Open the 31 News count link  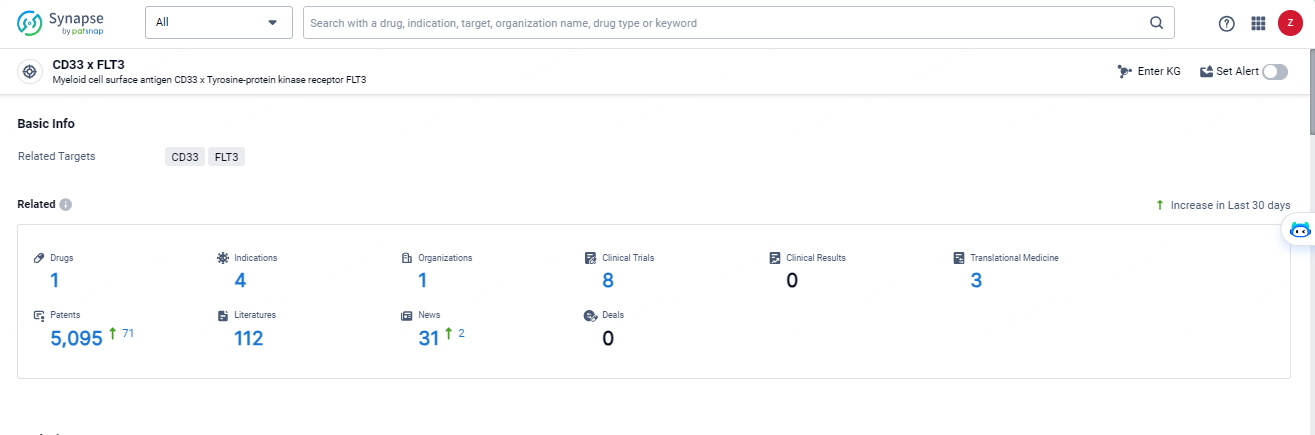tap(429, 339)
